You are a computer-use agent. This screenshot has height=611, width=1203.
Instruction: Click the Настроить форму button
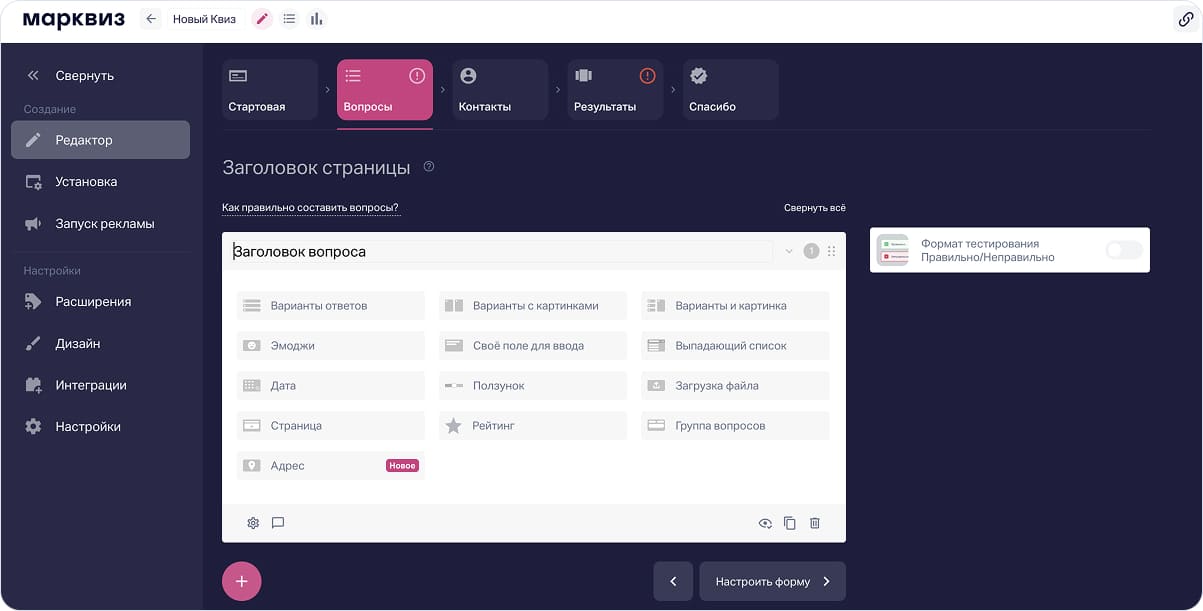click(x=773, y=581)
